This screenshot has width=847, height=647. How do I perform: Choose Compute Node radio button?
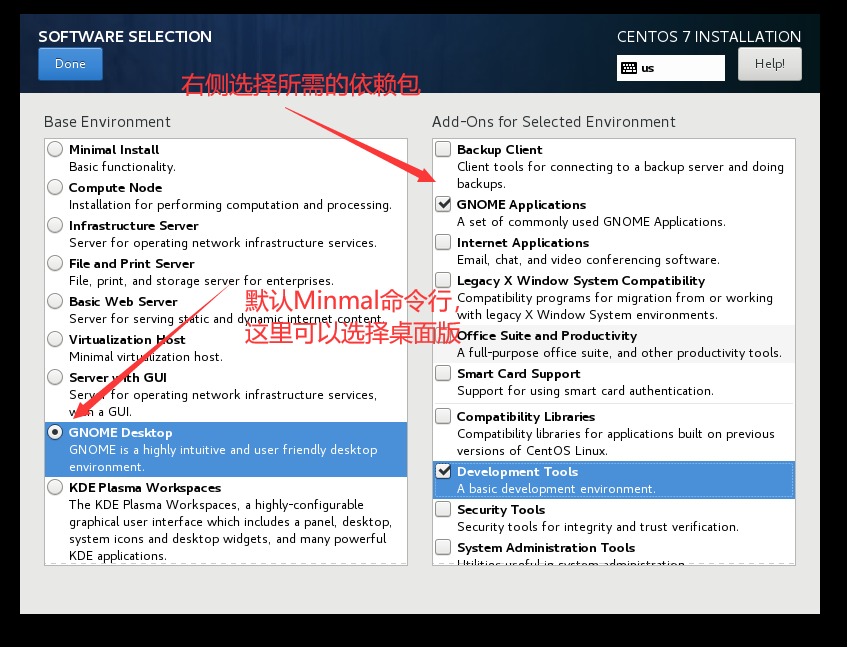pyautogui.click(x=55, y=187)
